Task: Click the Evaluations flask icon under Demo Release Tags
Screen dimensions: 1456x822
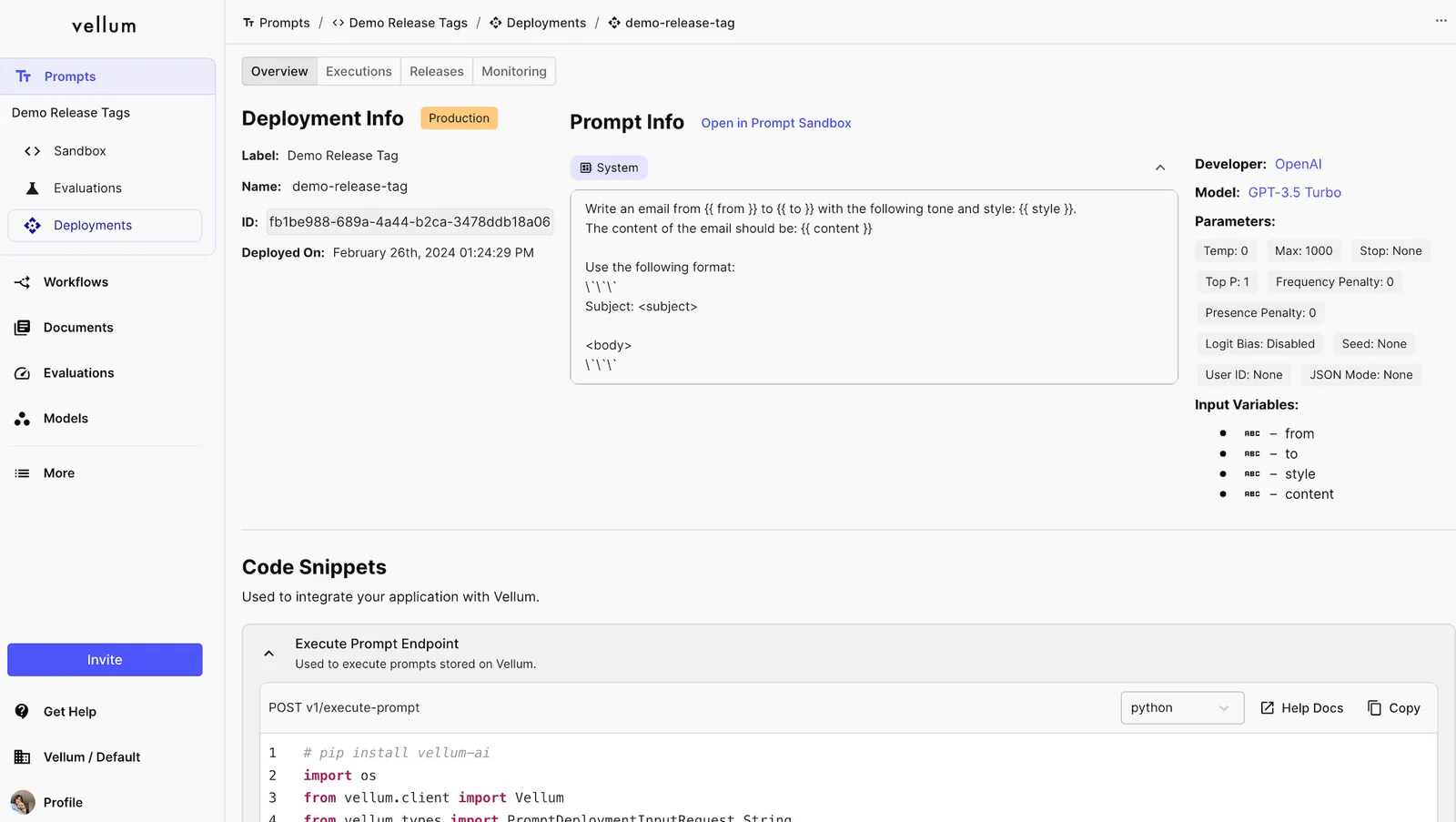Action: pos(33,188)
